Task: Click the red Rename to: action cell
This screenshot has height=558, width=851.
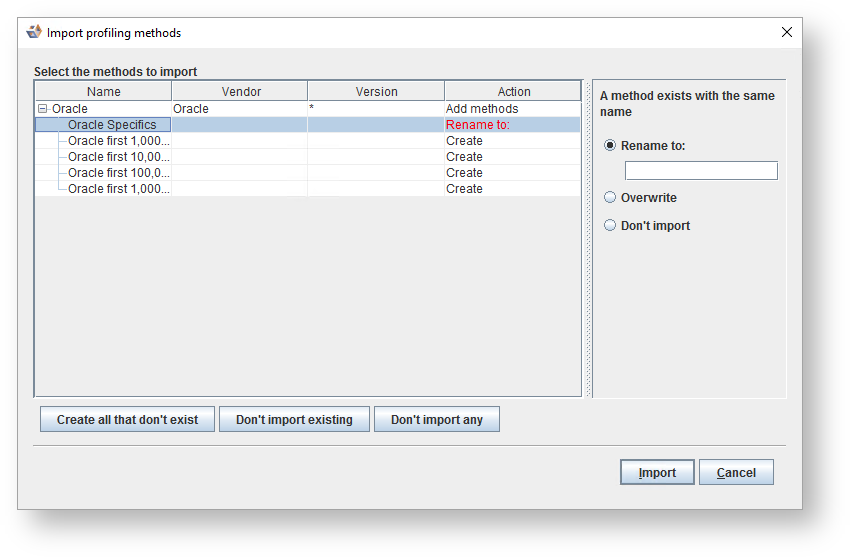Action: click(x=512, y=125)
